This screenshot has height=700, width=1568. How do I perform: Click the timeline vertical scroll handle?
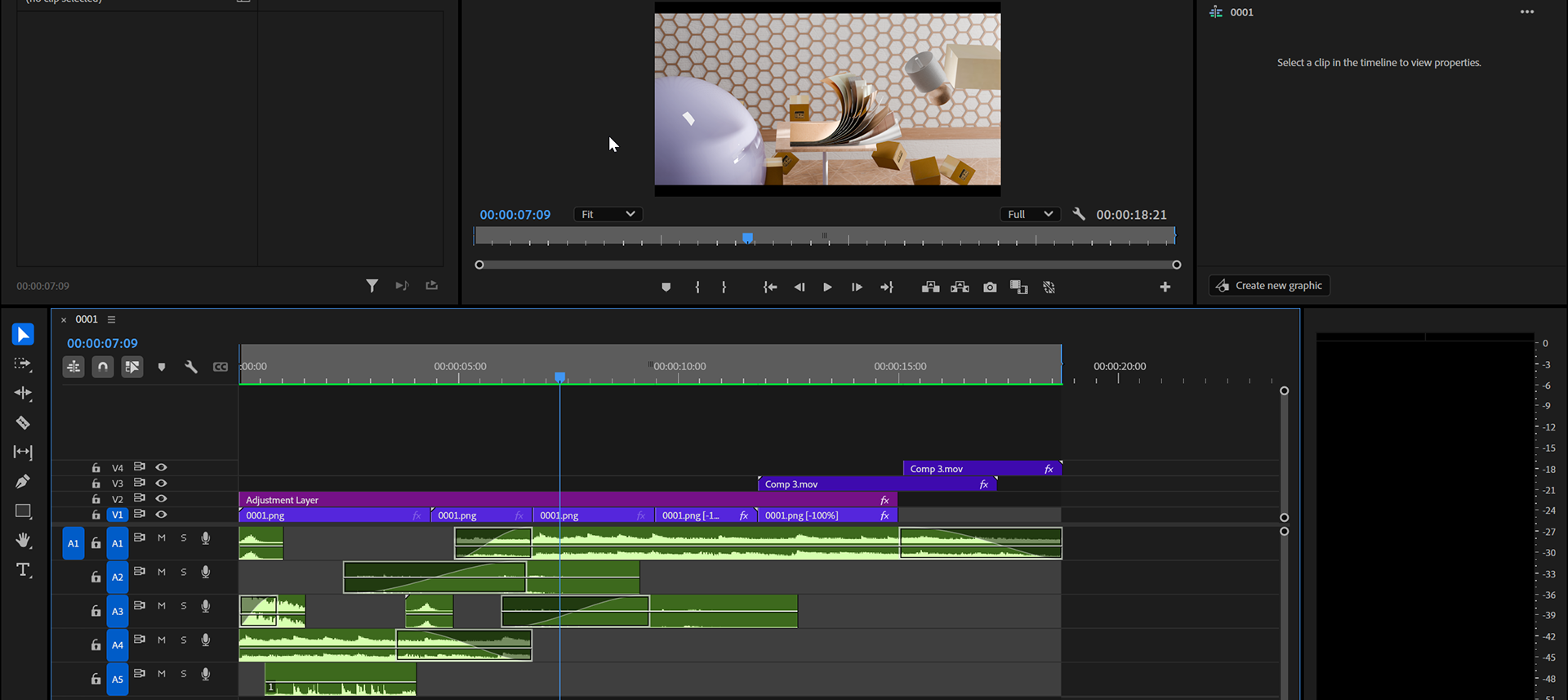(x=1284, y=454)
